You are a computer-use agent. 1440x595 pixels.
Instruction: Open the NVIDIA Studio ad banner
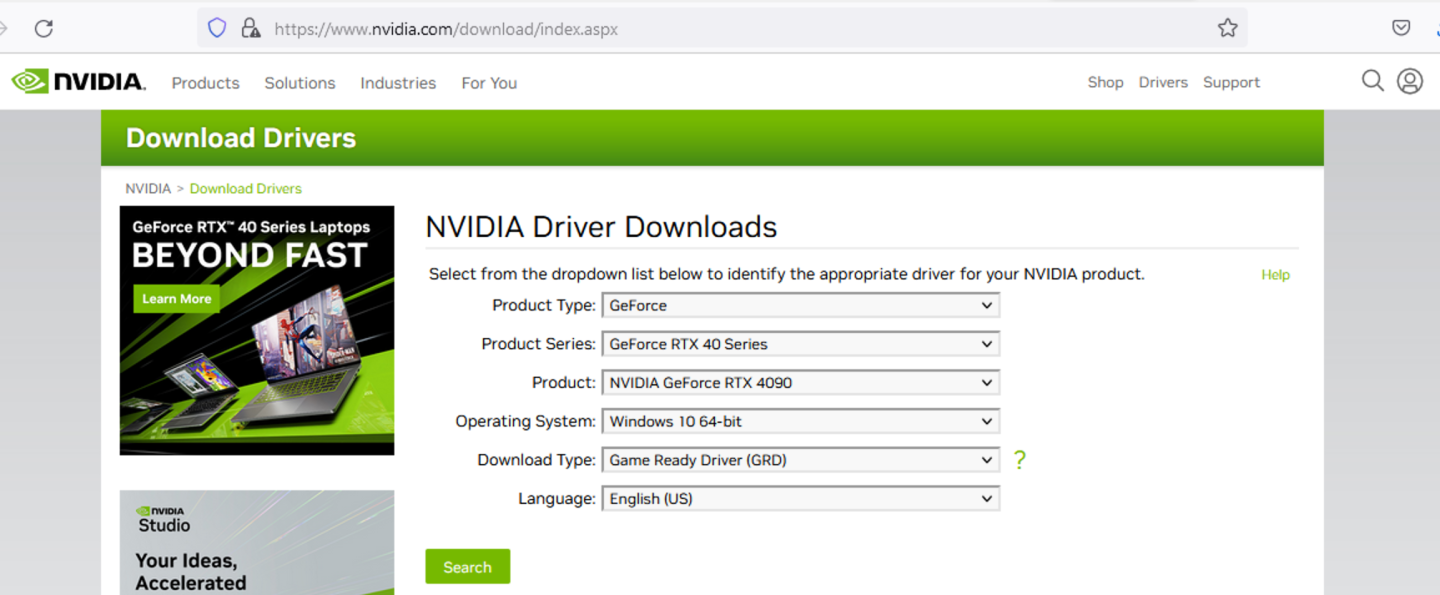(257, 542)
